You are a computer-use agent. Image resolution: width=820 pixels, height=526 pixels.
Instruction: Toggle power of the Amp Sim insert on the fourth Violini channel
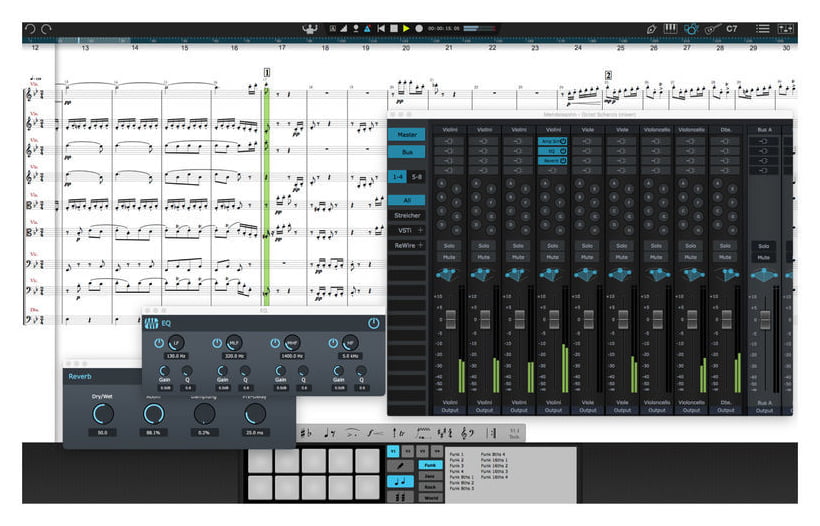coord(563,142)
